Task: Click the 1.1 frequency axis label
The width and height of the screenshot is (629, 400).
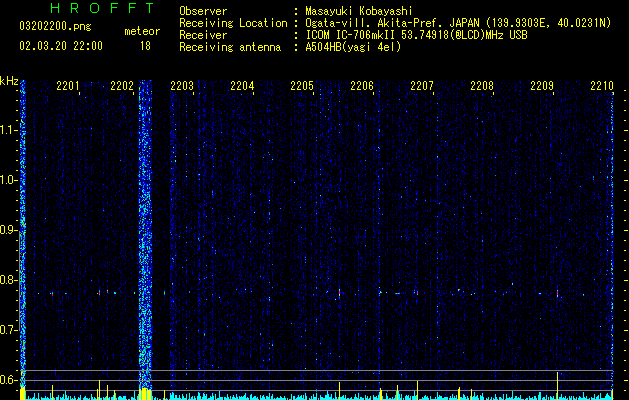Action: pyautogui.click(x=9, y=130)
